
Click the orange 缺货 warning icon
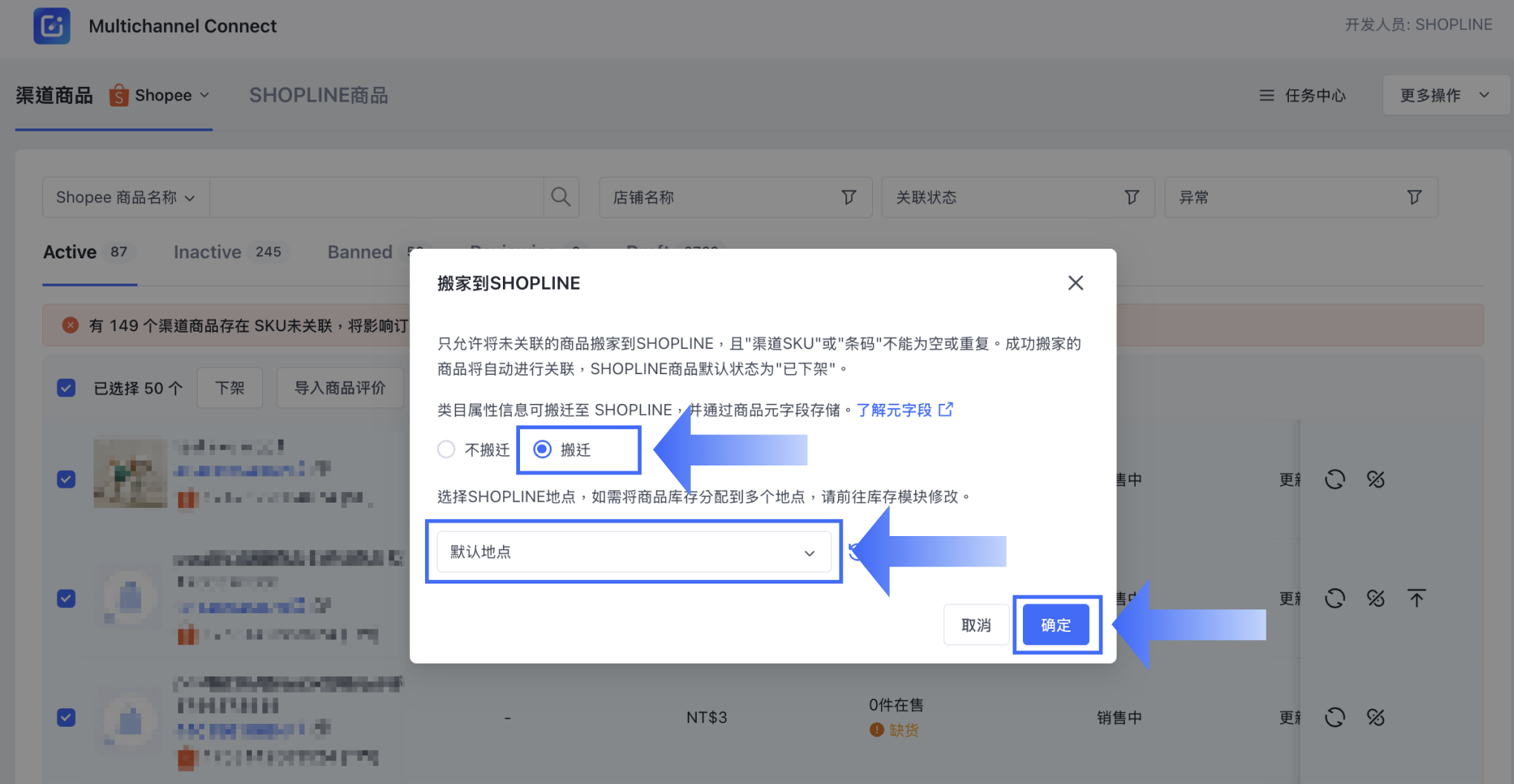tap(877, 730)
